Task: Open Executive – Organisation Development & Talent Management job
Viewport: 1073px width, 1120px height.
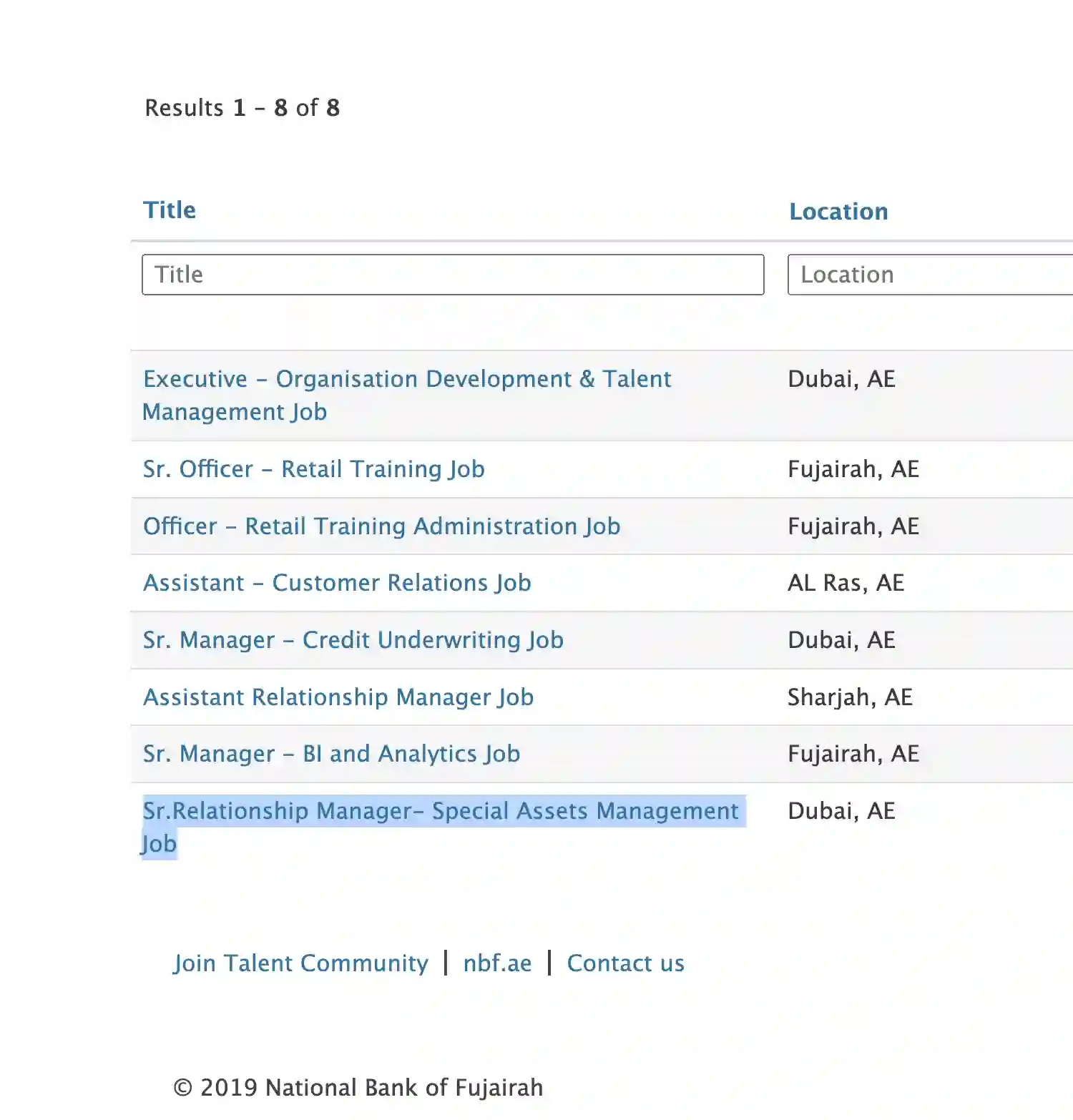Action: pos(406,379)
